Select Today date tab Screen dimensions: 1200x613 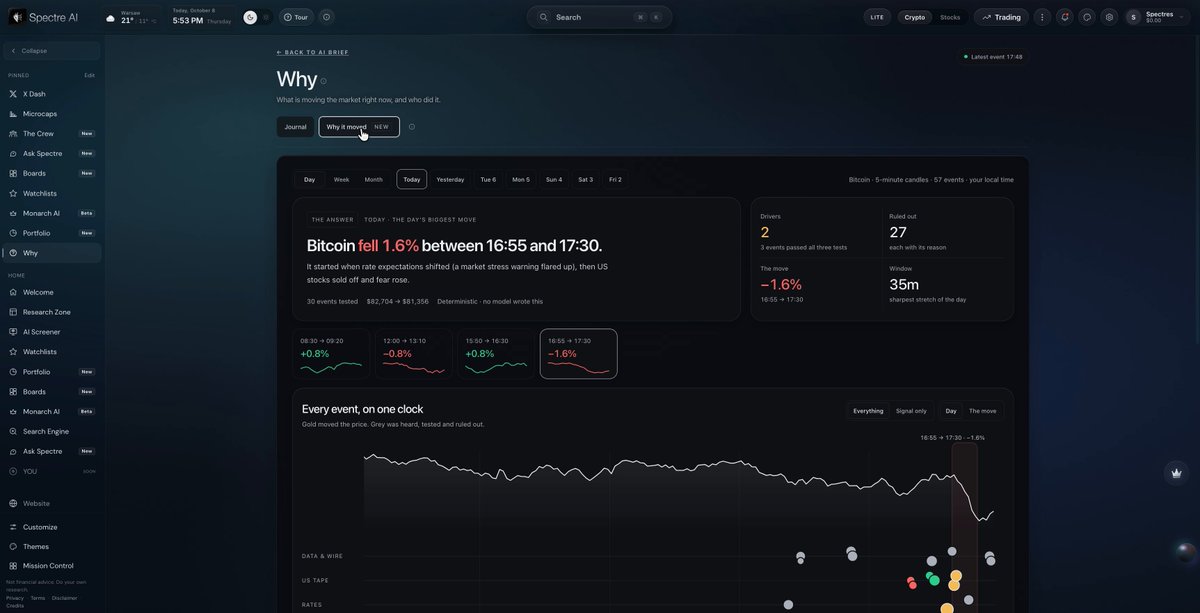[412, 179]
